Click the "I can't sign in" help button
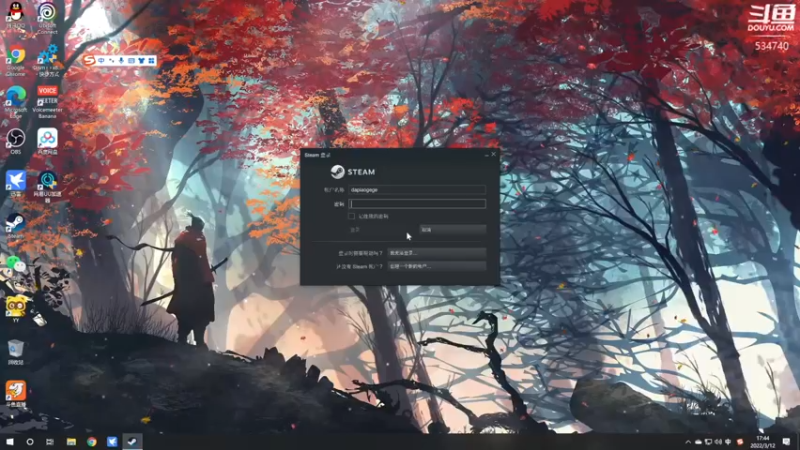This screenshot has width=800, height=450. click(437, 253)
